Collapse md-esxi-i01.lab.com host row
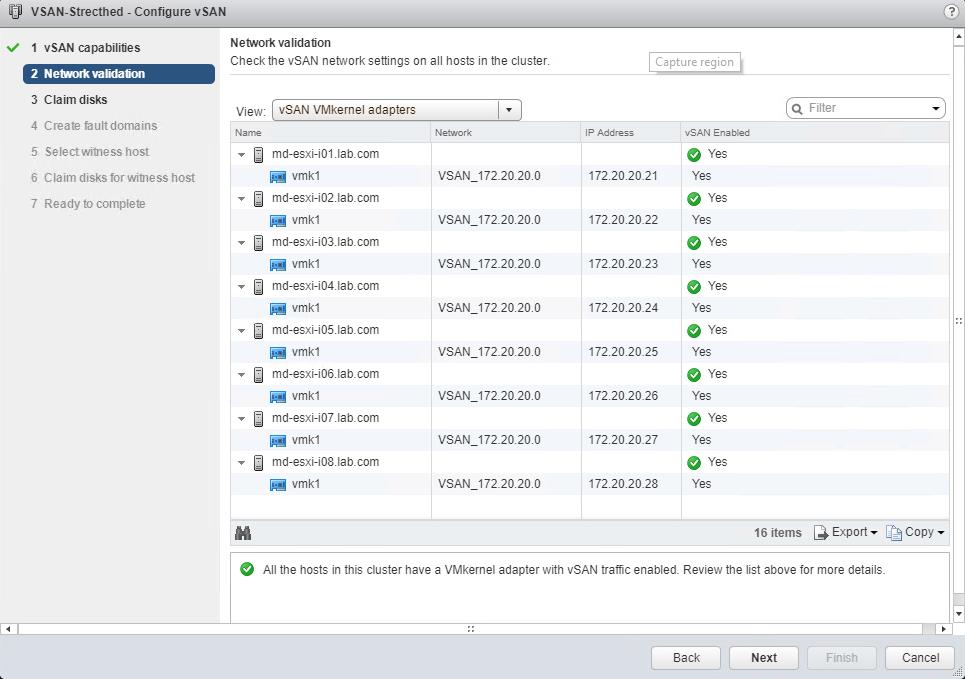The height and width of the screenshot is (679, 965). coord(241,155)
